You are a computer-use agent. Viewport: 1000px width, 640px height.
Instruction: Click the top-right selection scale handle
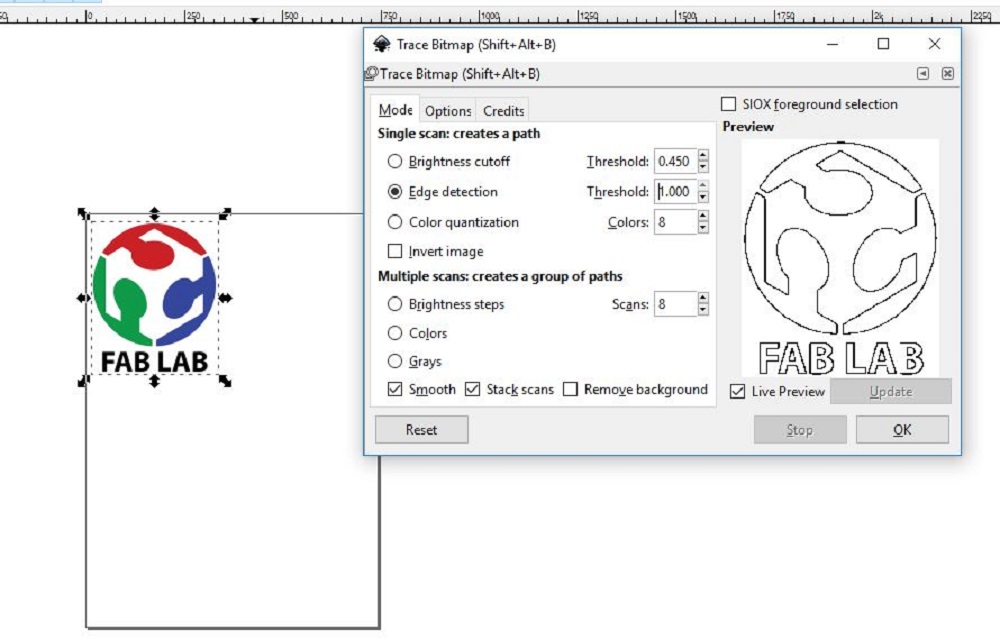225,214
